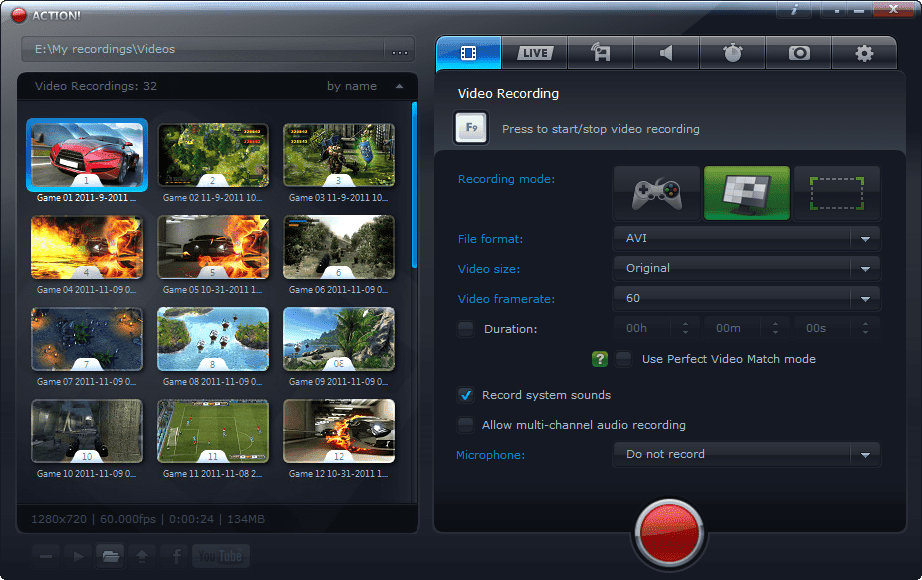Adjust the duration hours stepper arrows
The height and width of the screenshot is (580, 922).
pyautogui.click(x=685, y=328)
